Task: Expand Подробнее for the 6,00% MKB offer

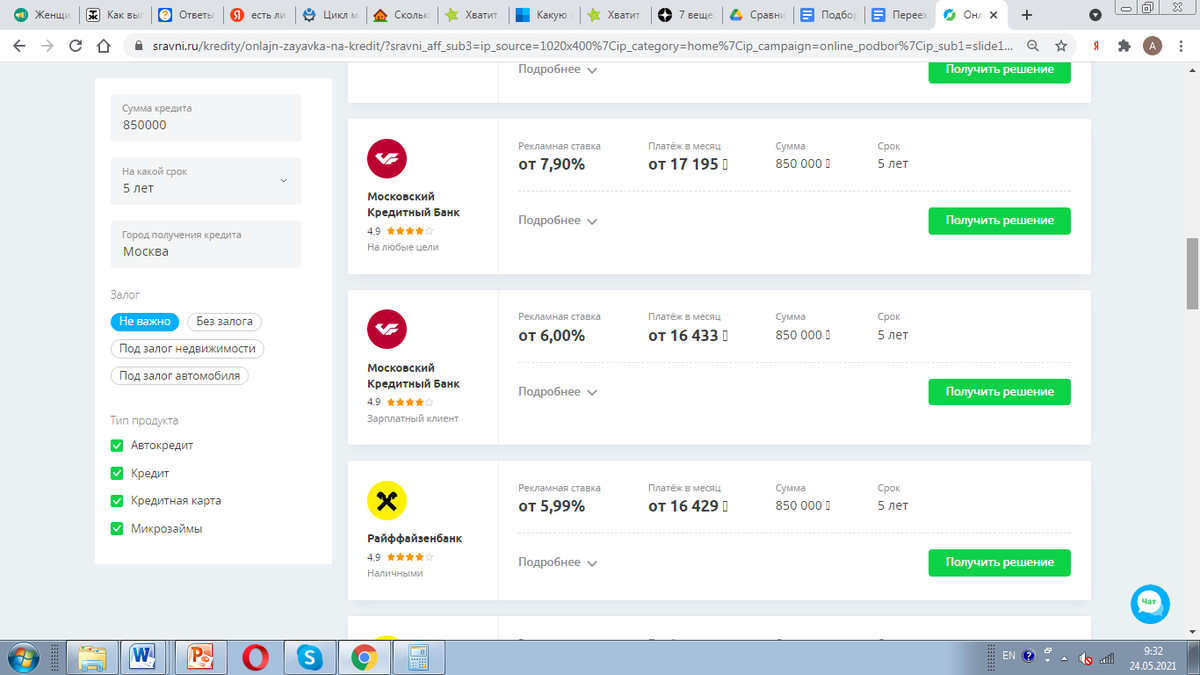Action: (x=558, y=392)
